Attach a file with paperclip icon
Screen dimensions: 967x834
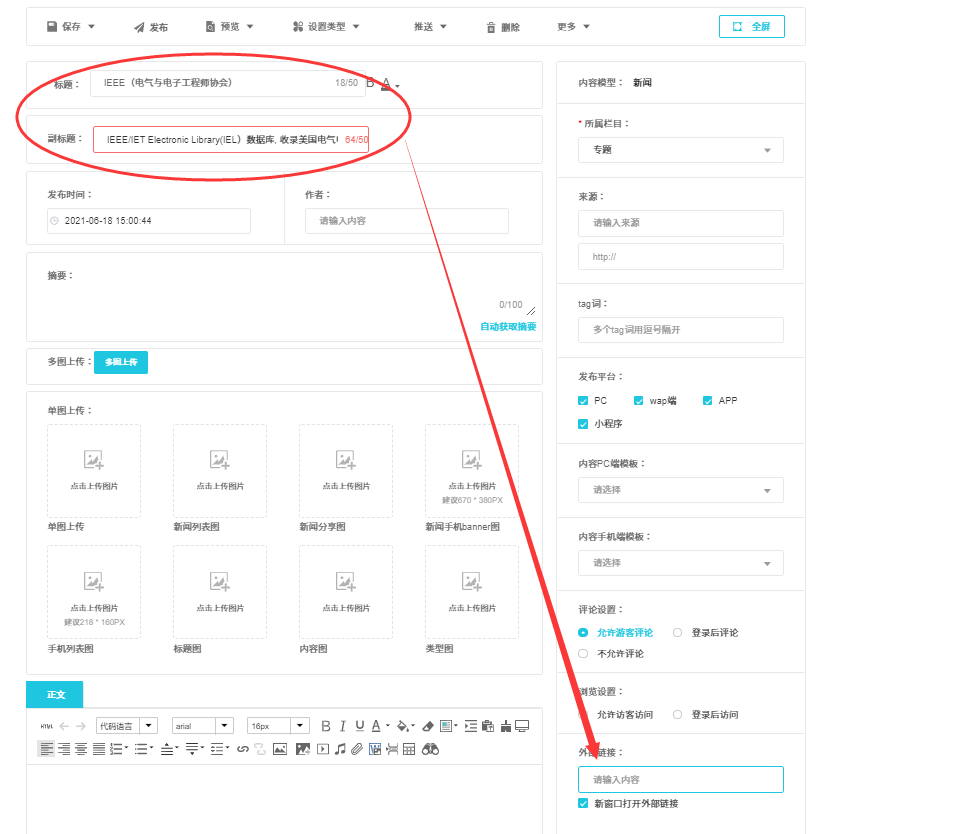356,749
